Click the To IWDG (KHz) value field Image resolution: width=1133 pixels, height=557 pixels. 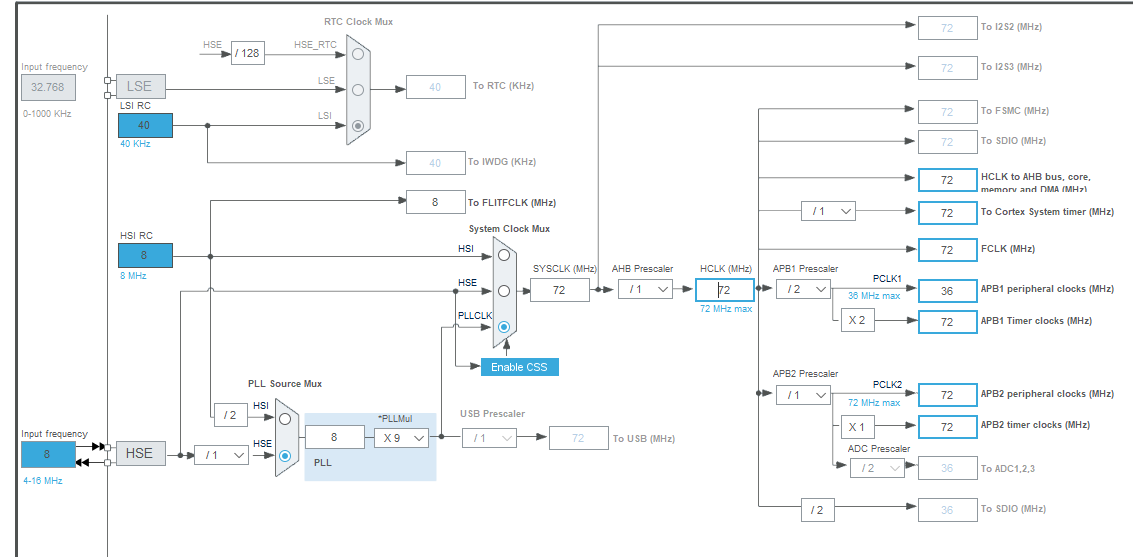436,163
